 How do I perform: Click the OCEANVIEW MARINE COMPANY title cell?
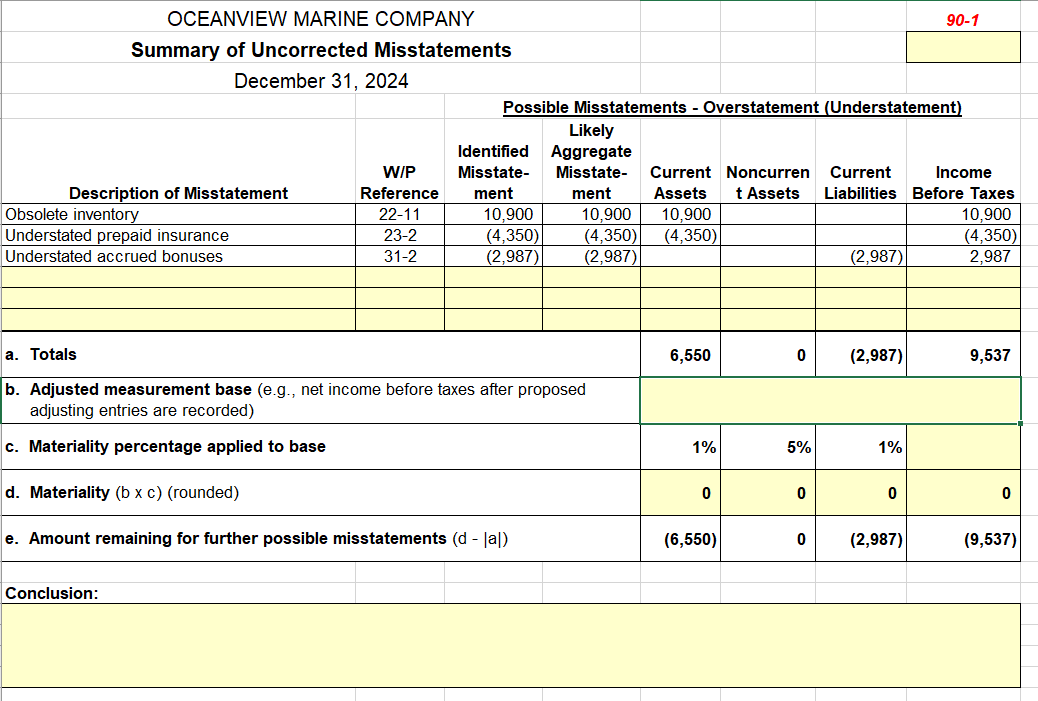(x=320, y=17)
